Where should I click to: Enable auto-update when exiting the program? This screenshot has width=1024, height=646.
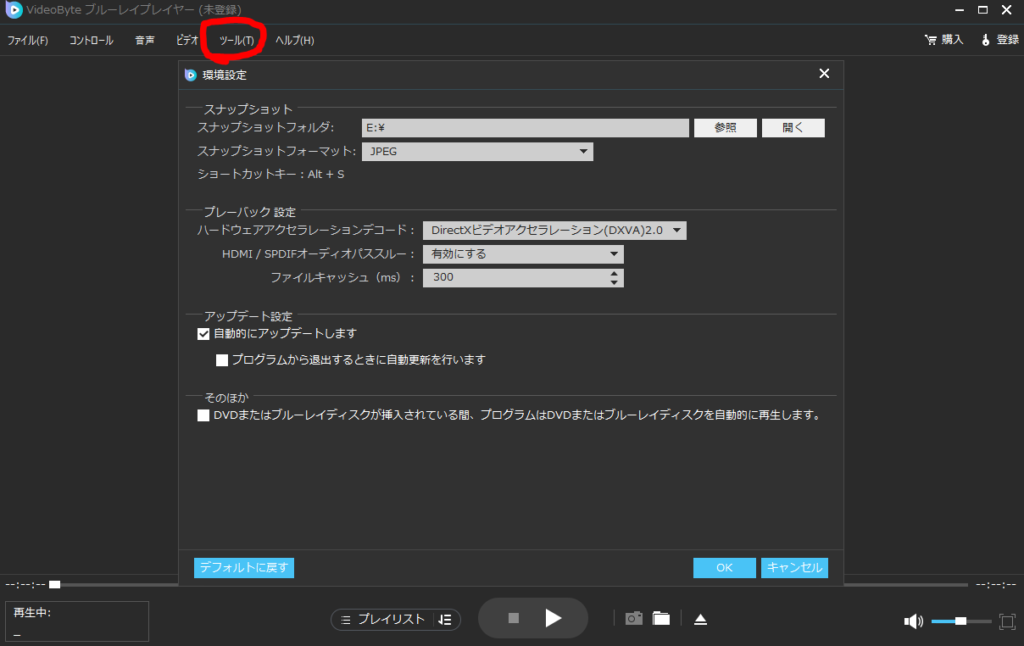click(x=222, y=360)
